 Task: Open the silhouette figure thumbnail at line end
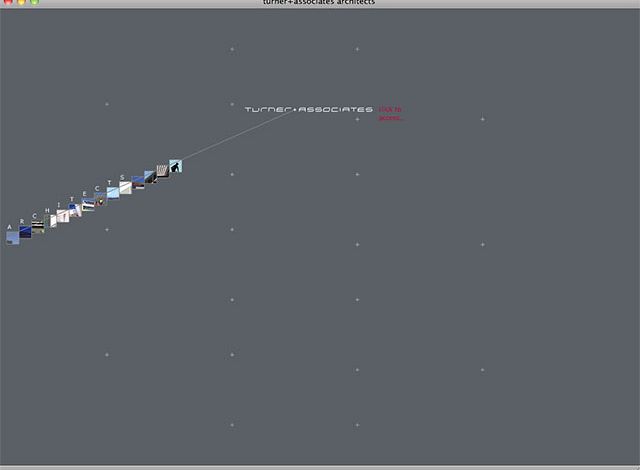pyautogui.click(x=175, y=166)
